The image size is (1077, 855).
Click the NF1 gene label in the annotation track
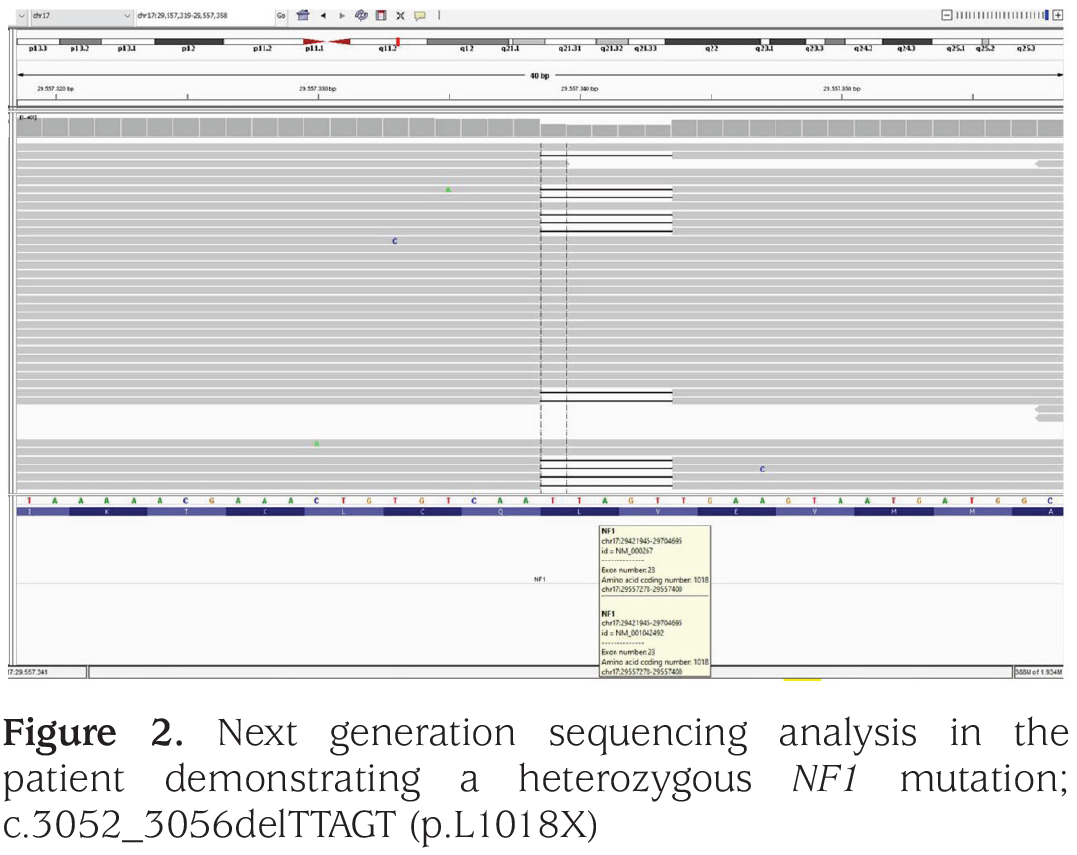pos(540,580)
